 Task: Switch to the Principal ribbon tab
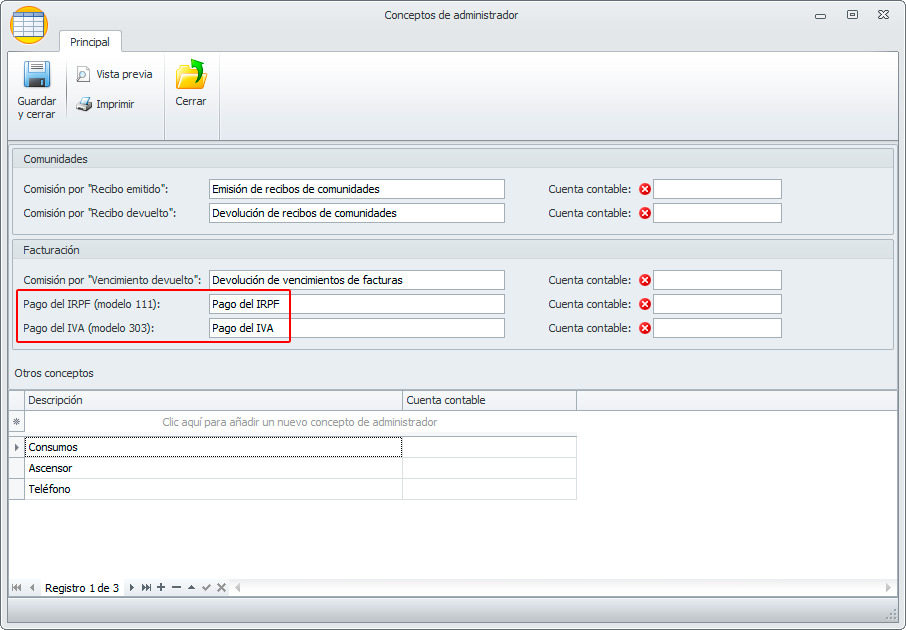90,42
